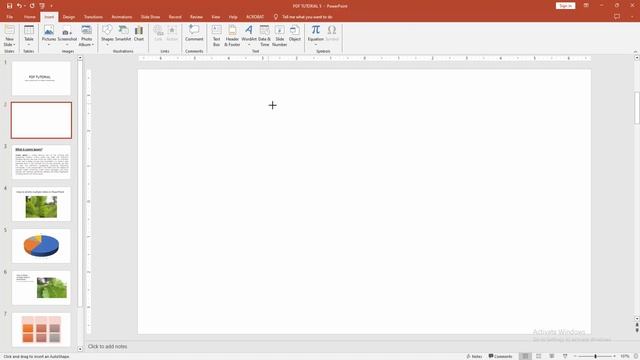Screen dimensions: 640x360
Task: Open the Help tab
Action: click(x=233, y=17)
